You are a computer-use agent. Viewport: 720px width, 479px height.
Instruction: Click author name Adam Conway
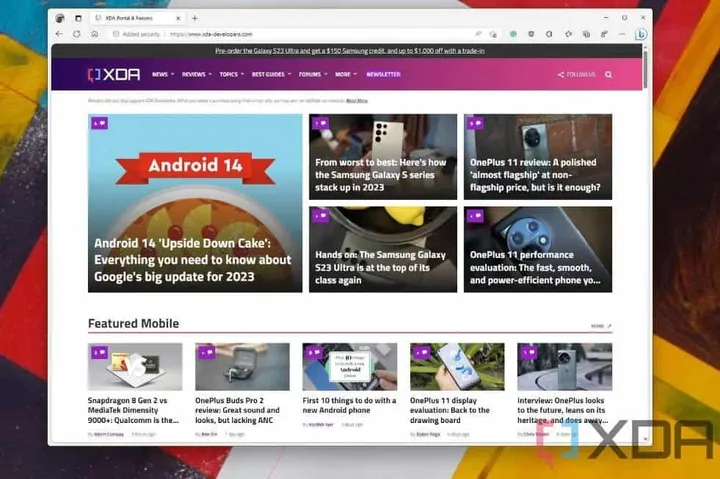[109, 434]
